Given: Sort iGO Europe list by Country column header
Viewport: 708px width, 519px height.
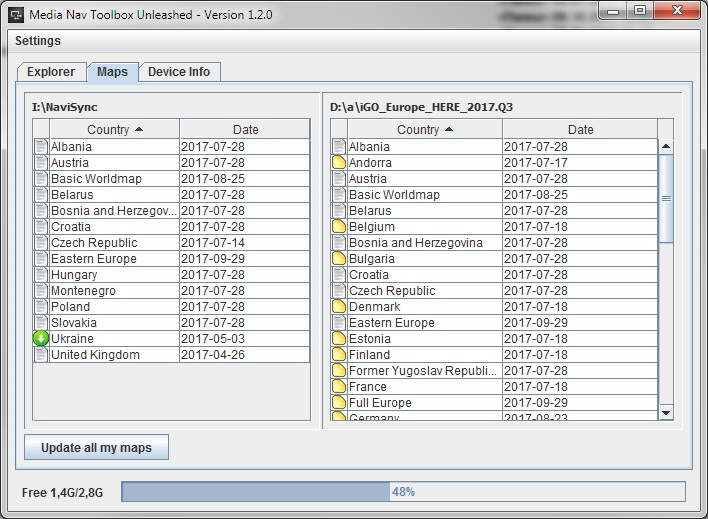Looking at the screenshot, I should [x=424, y=130].
